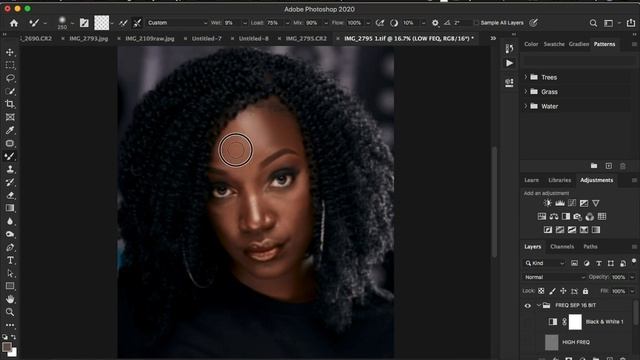Expand the Water pattern group
Viewport: 640px width, 360px height.
(526, 106)
